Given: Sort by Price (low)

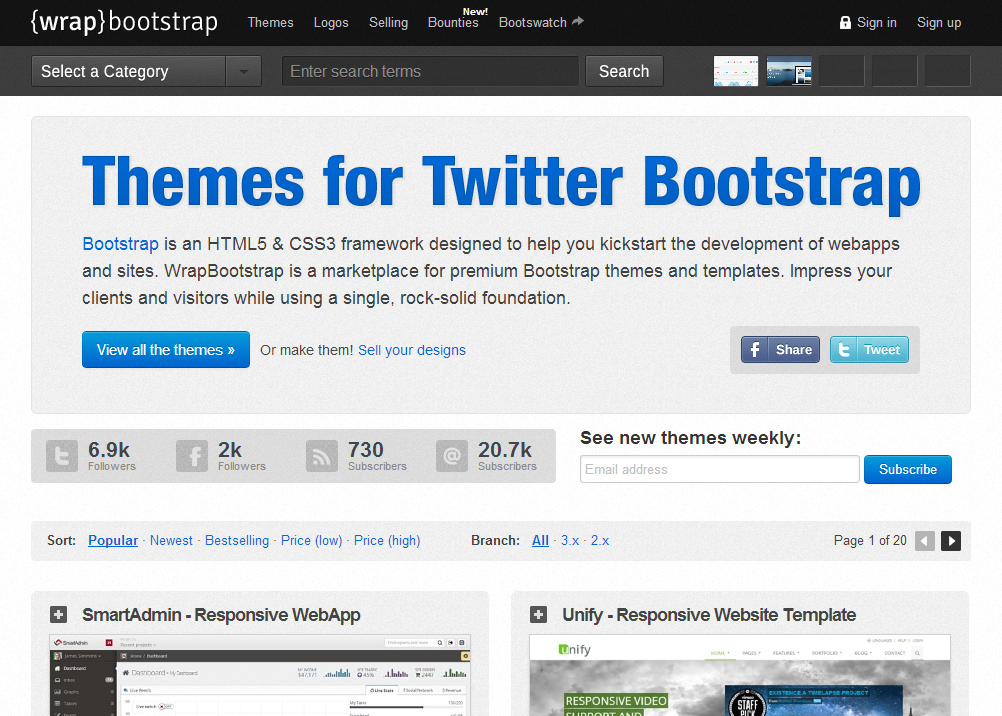Looking at the screenshot, I should (312, 540).
